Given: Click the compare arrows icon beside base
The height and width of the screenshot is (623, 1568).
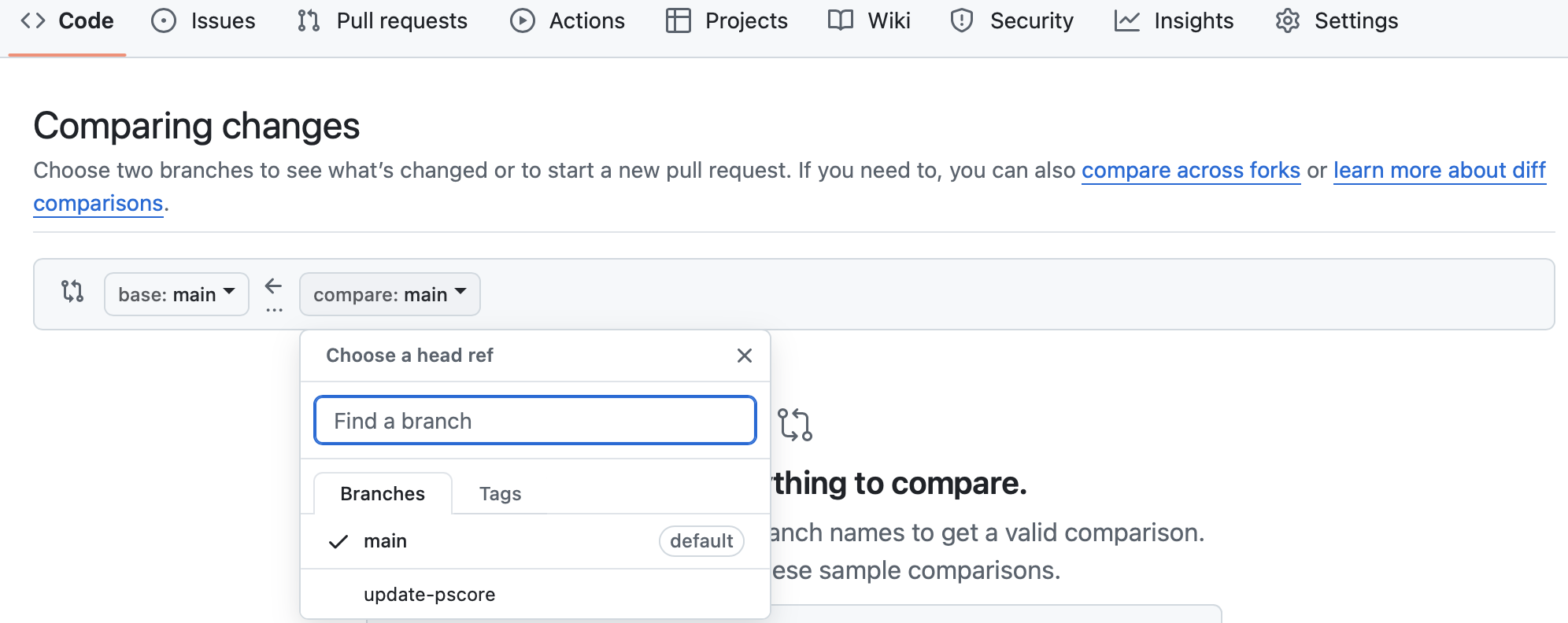Looking at the screenshot, I should [x=72, y=292].
